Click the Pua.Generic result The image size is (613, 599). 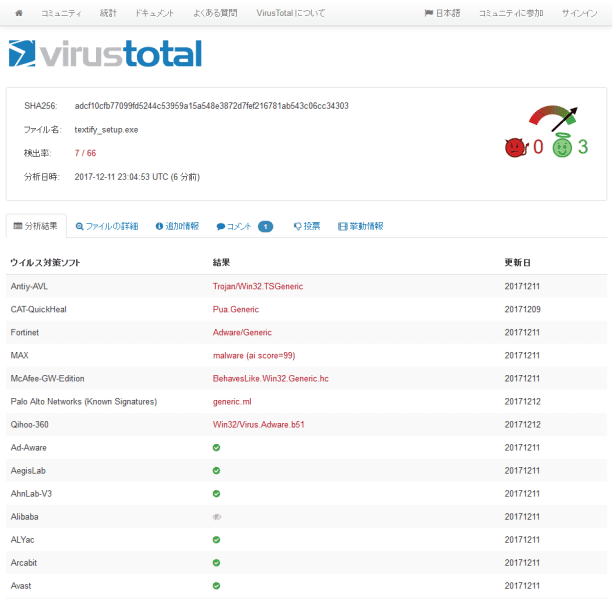236,309
